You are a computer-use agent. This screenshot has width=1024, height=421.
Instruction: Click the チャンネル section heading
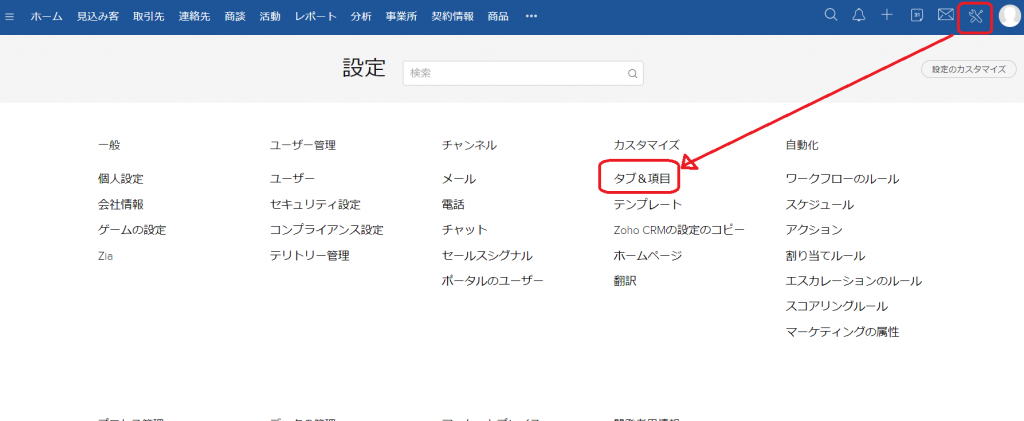pyautogui.click(x=469, y=146)
